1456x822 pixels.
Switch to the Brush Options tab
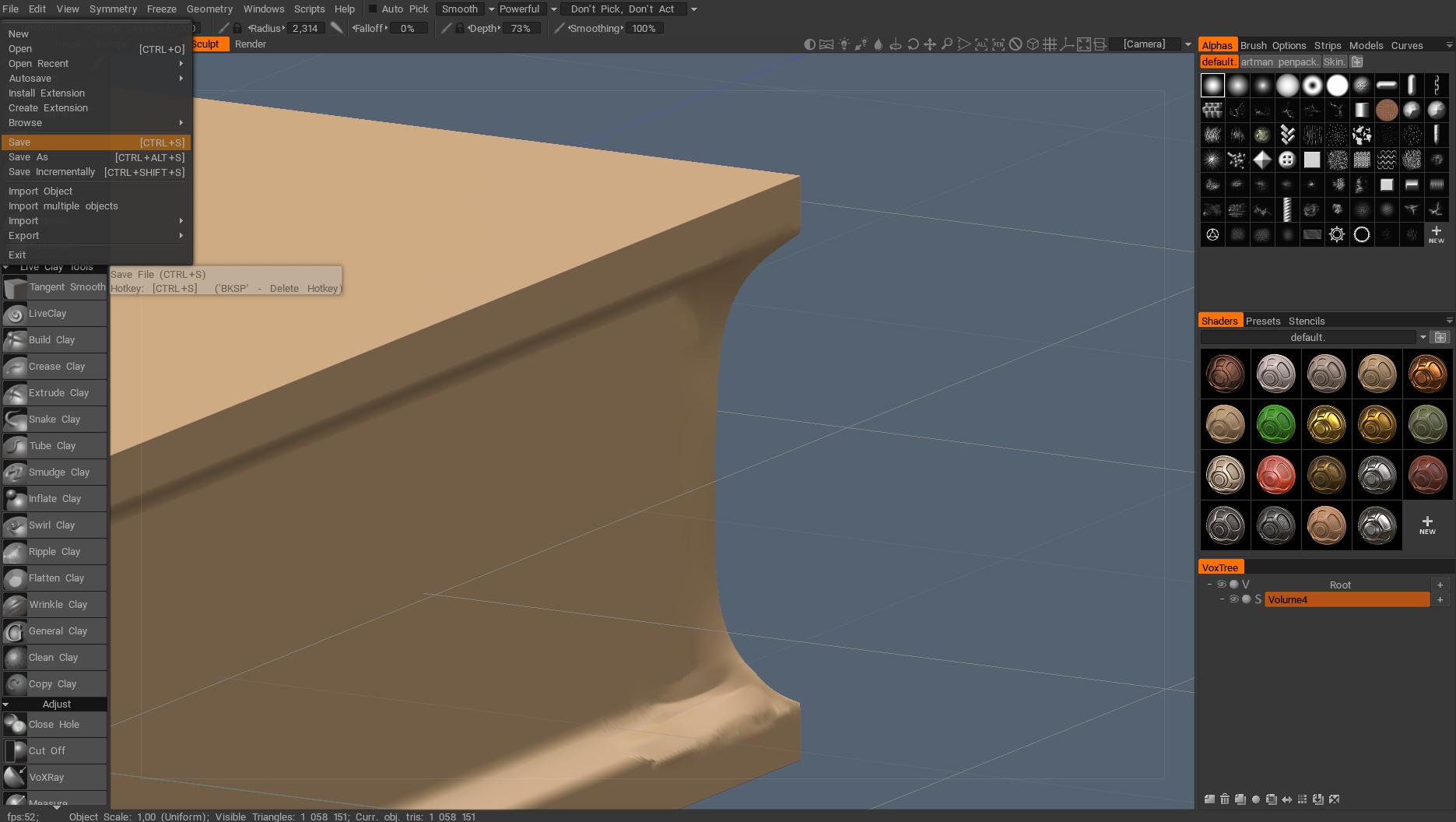point(1273,45)
